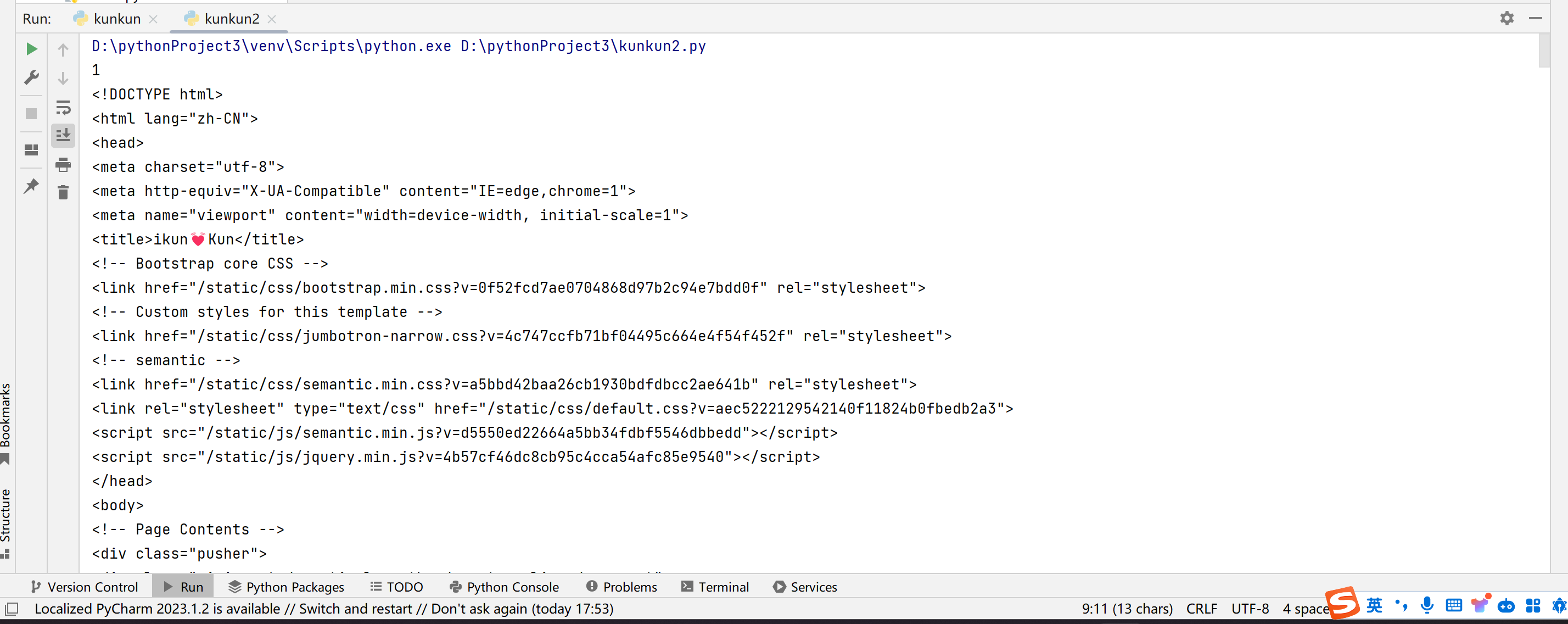Open Run tool window gear options
1568x624 pixels.
[1507, 18]
